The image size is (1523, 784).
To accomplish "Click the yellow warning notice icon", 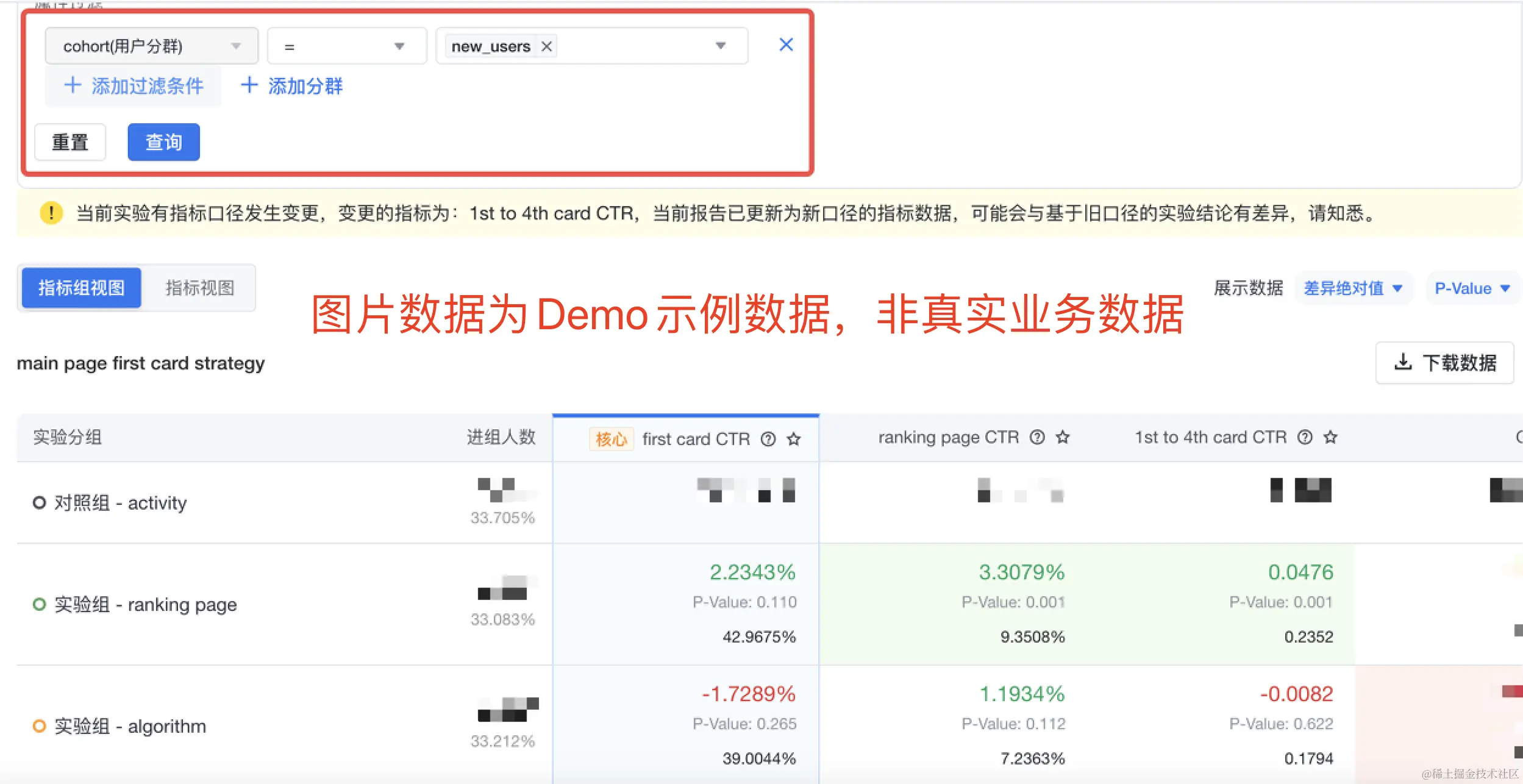I will [x=51, y=213].
